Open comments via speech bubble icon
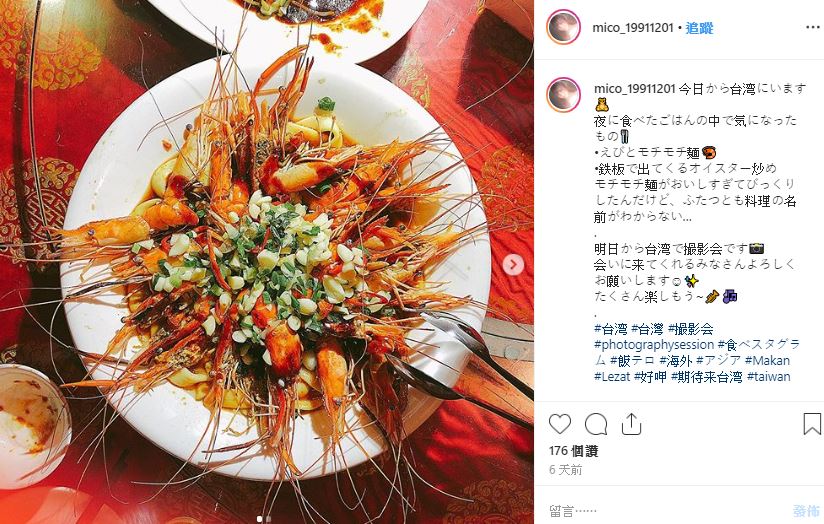This screenshot has height=524, width=824. pyautogui.click(x=596, y=424)
